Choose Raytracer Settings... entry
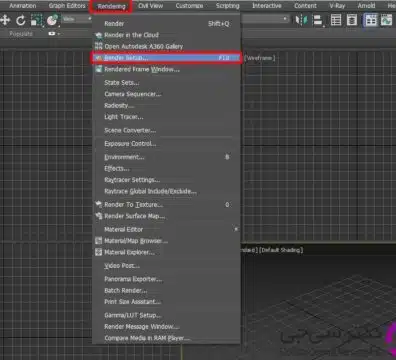This screenshot has width=396, height=360. tap(166, 180)
